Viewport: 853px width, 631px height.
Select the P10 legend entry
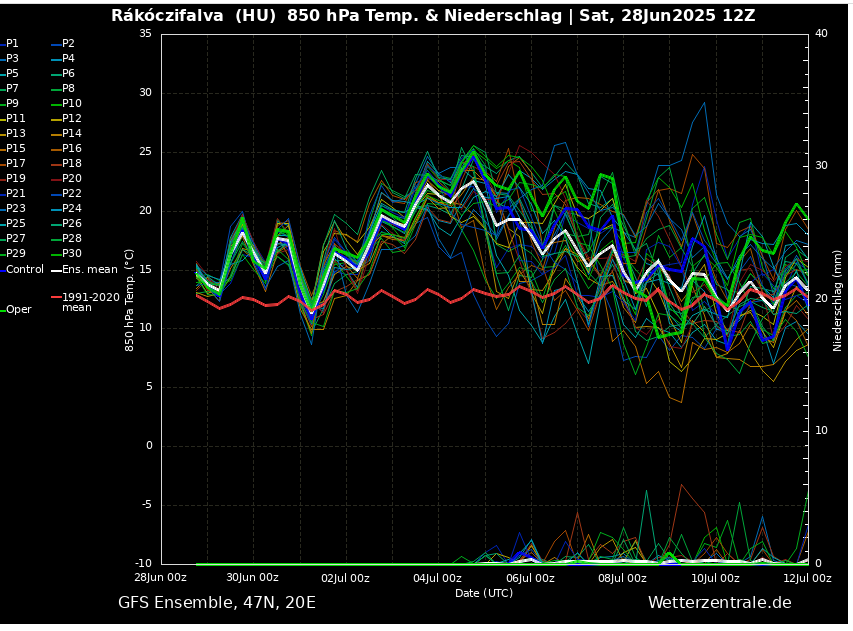pos(71,104)
